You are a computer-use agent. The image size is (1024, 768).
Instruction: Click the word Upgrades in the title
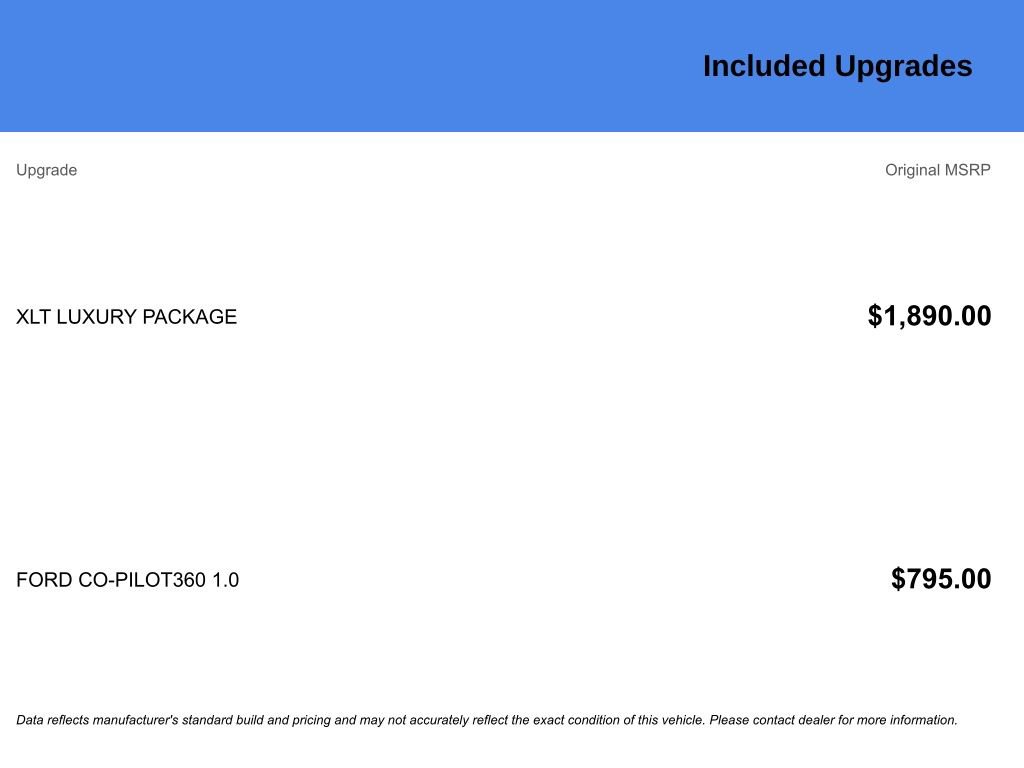point(903,67)
